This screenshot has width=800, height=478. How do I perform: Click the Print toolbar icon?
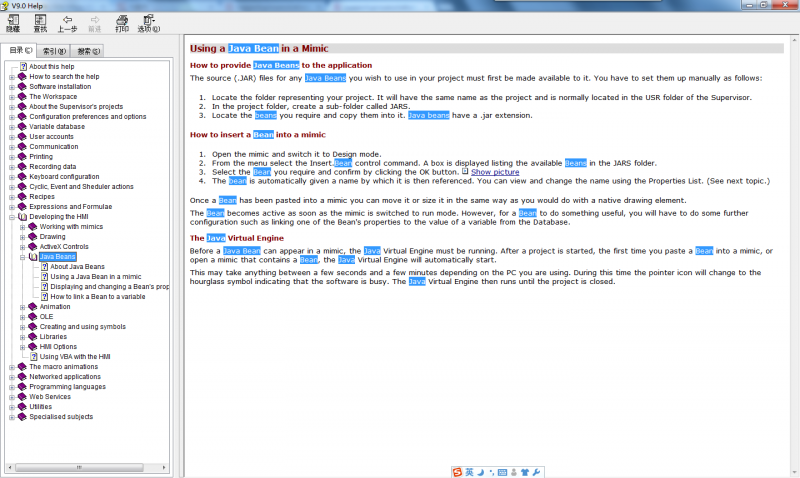pyautogui.click(x=122, y=23)
